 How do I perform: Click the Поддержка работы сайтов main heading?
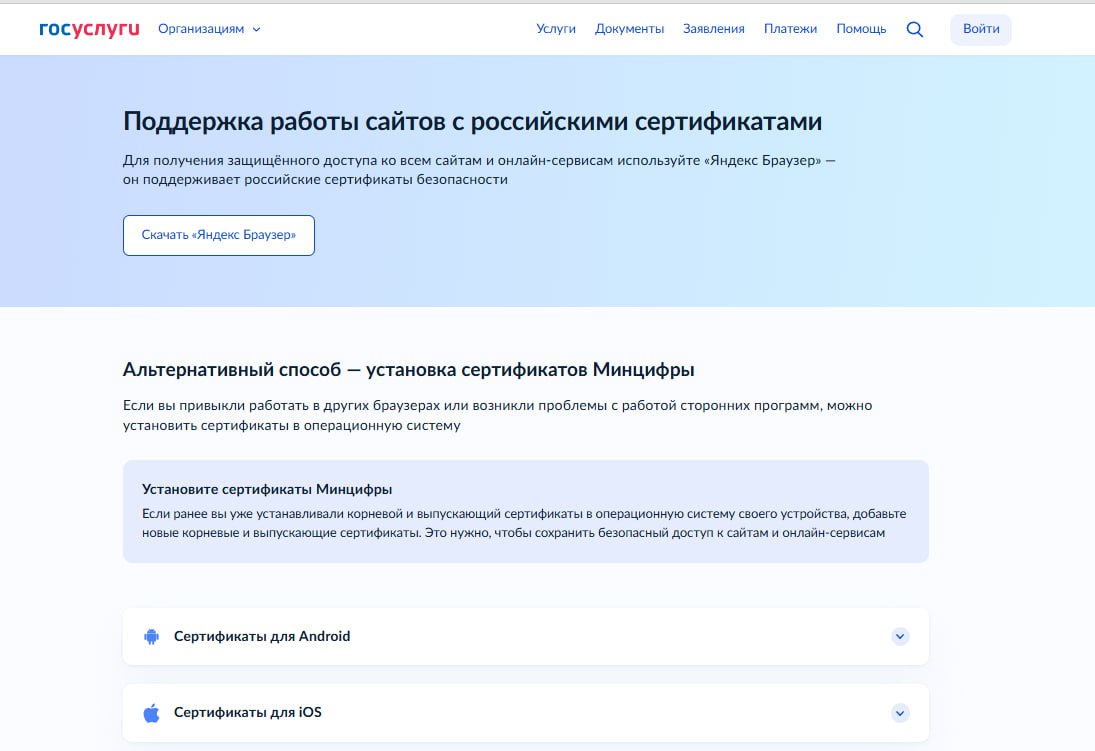[472, 122]
